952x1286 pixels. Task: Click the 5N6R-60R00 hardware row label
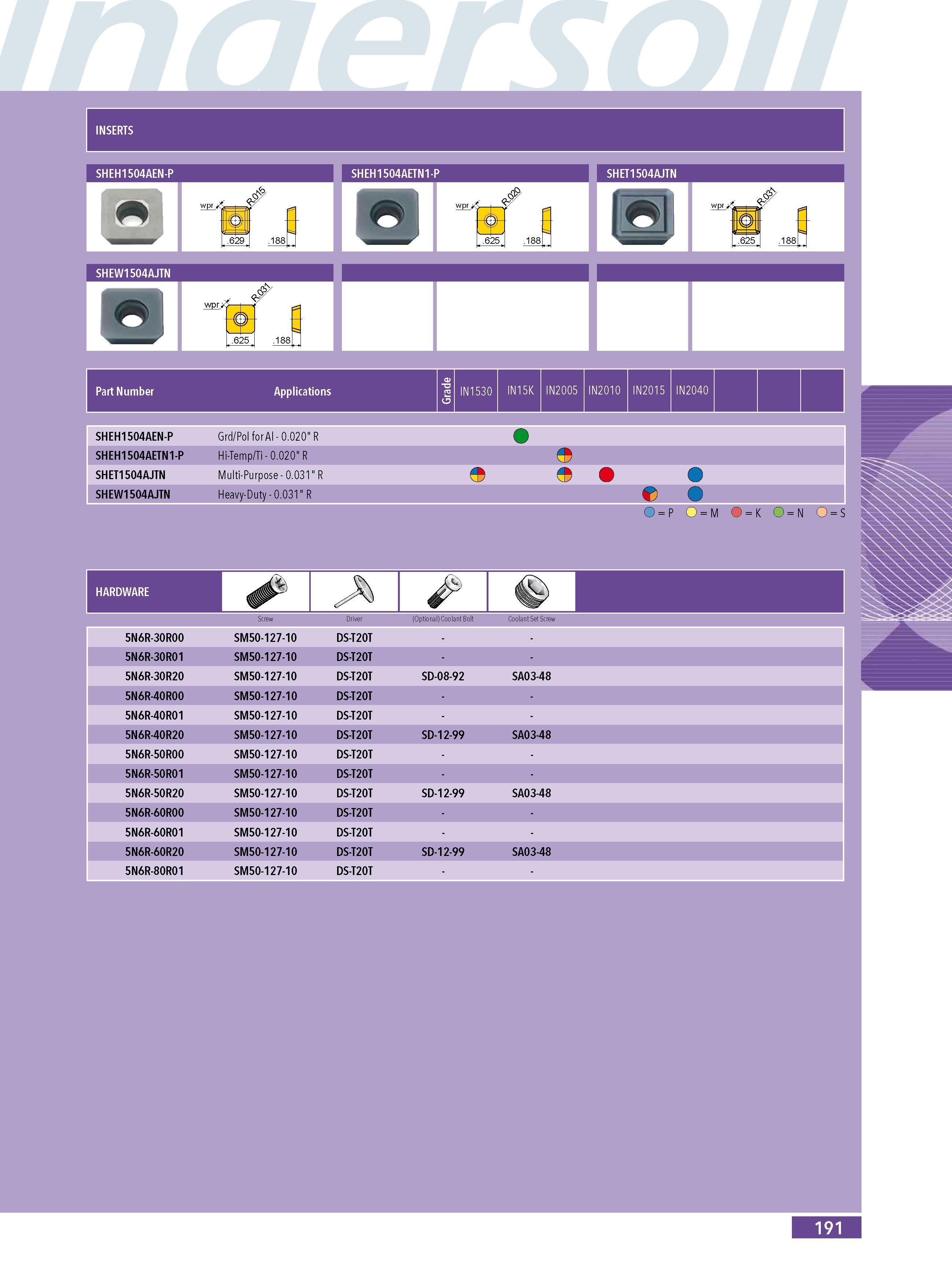point(154,813)
